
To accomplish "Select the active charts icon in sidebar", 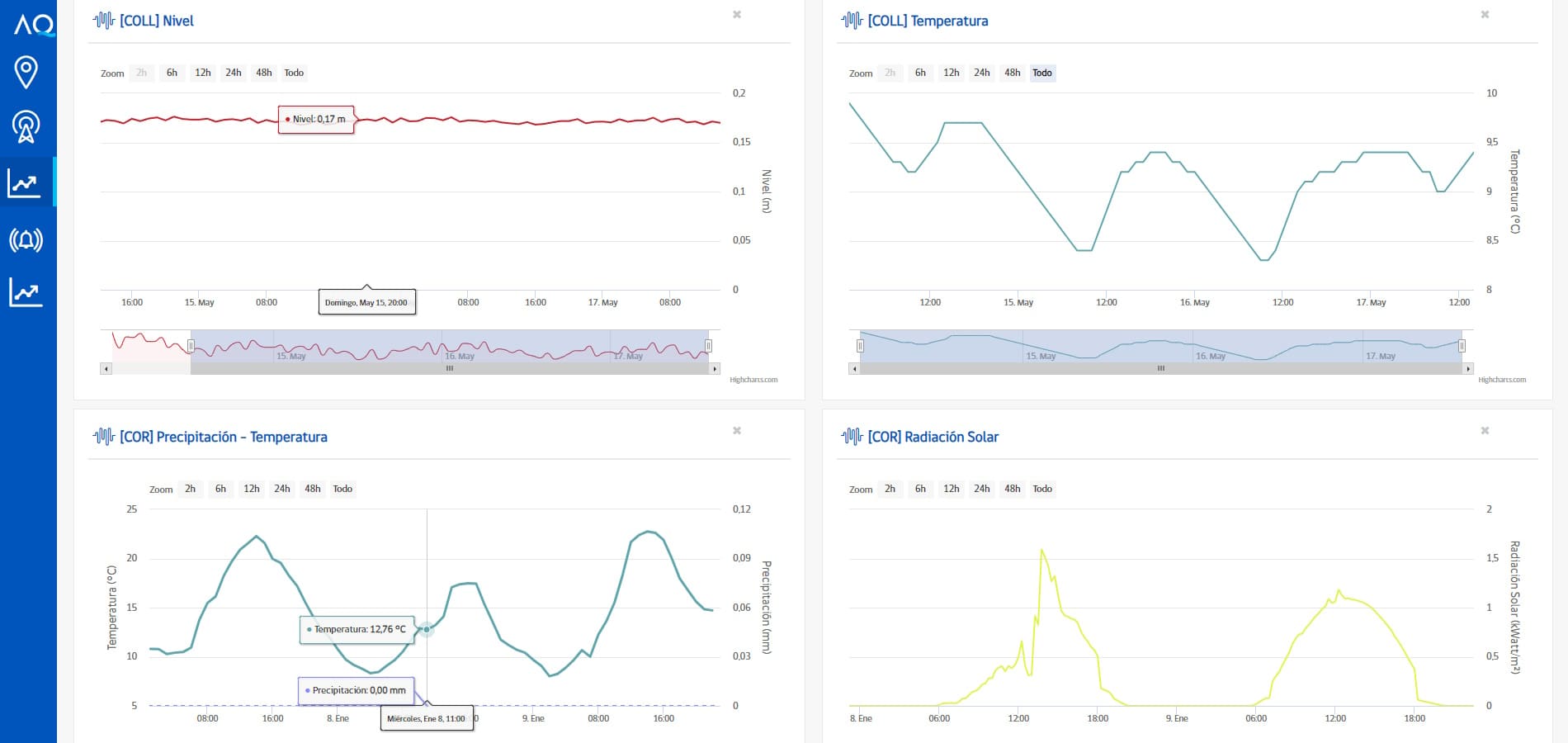I will pos(25,182).
